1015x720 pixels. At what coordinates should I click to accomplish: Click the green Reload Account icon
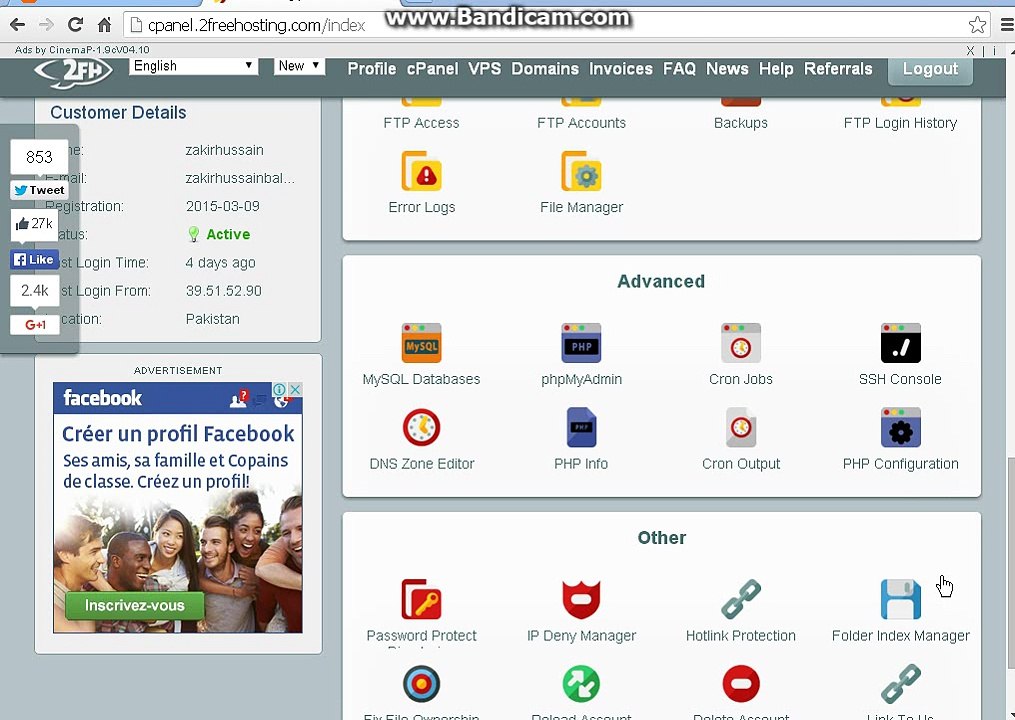click(581, 684)
